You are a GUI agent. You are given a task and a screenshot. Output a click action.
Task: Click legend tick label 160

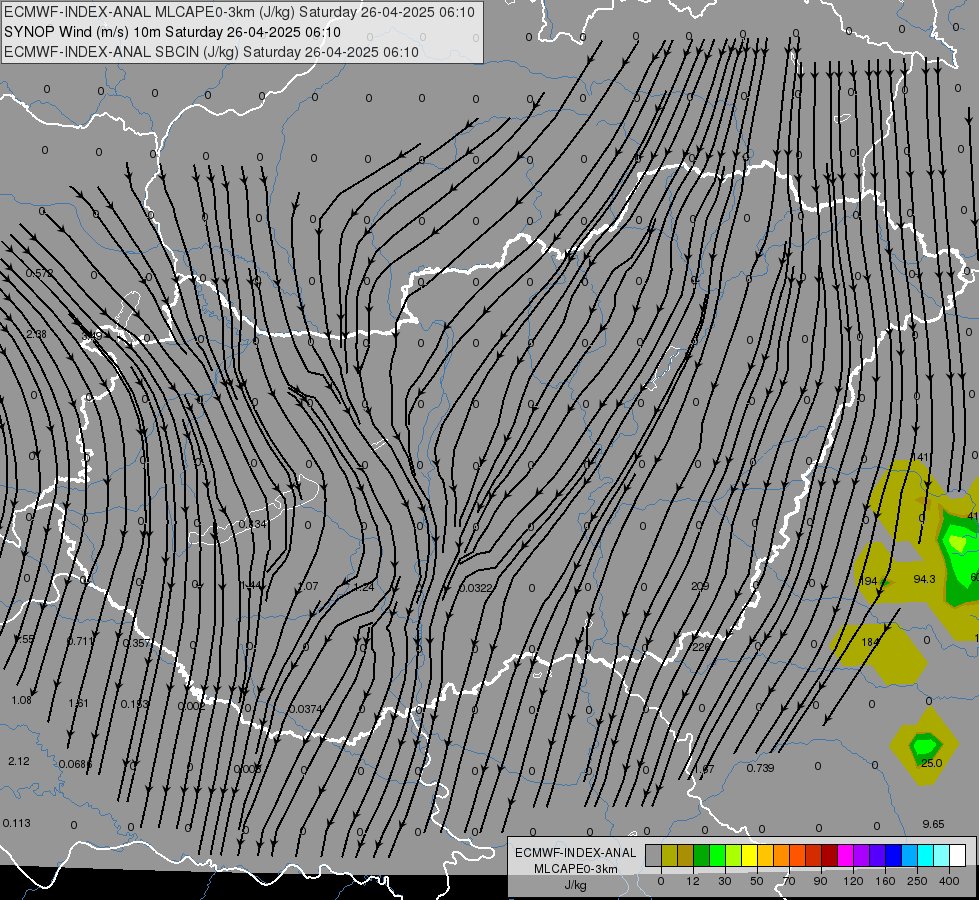tap(885, 881)
